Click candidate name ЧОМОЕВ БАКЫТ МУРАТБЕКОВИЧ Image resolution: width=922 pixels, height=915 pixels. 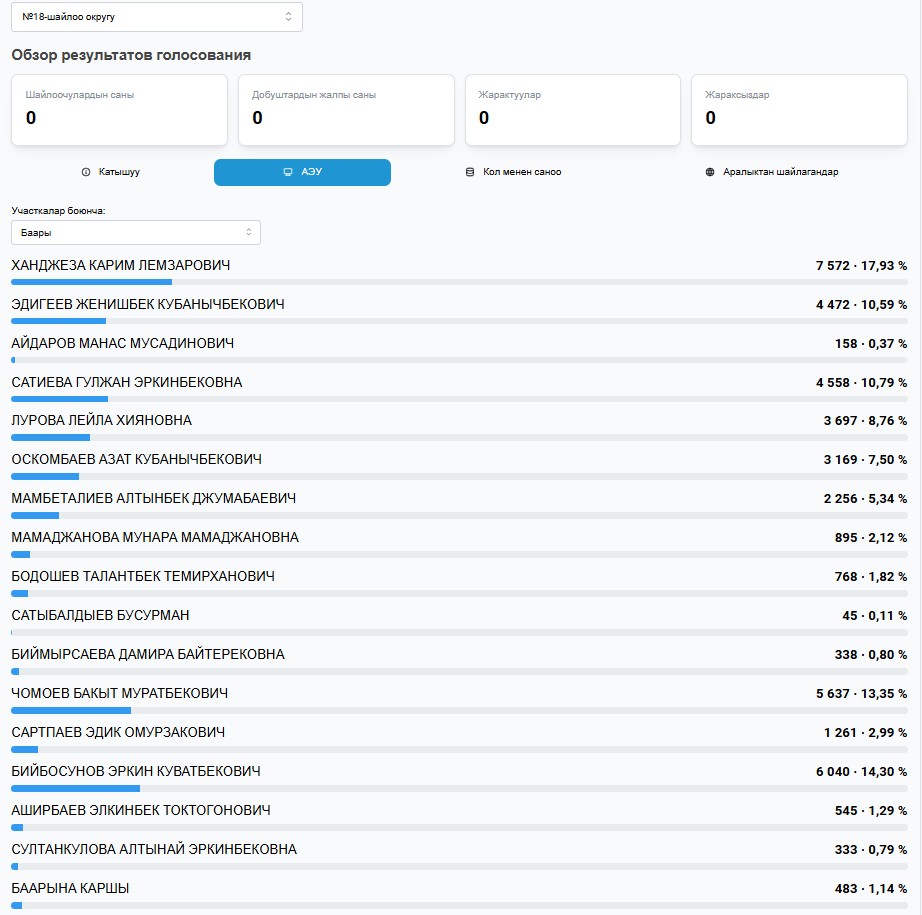point(120,693)
